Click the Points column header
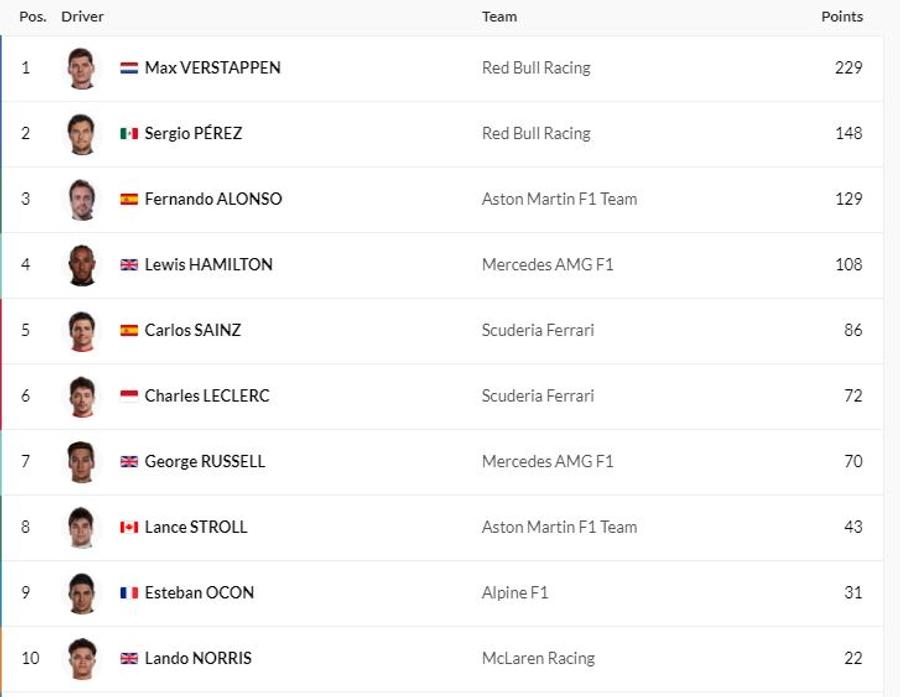This screenshot has width=900, height=697. coord(841,16)
